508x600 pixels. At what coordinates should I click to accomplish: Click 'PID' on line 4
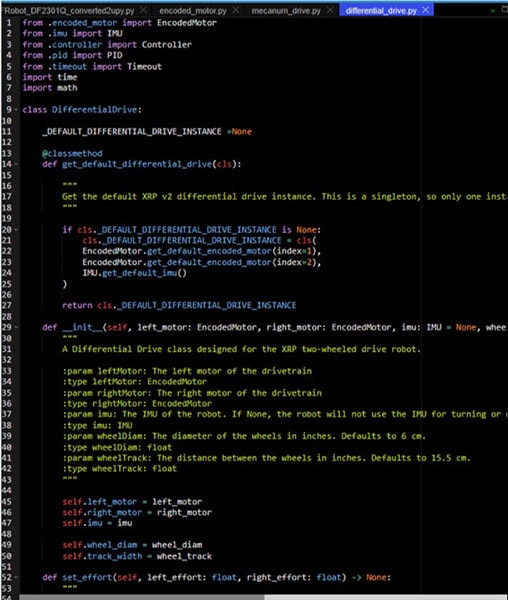[115, 55]
